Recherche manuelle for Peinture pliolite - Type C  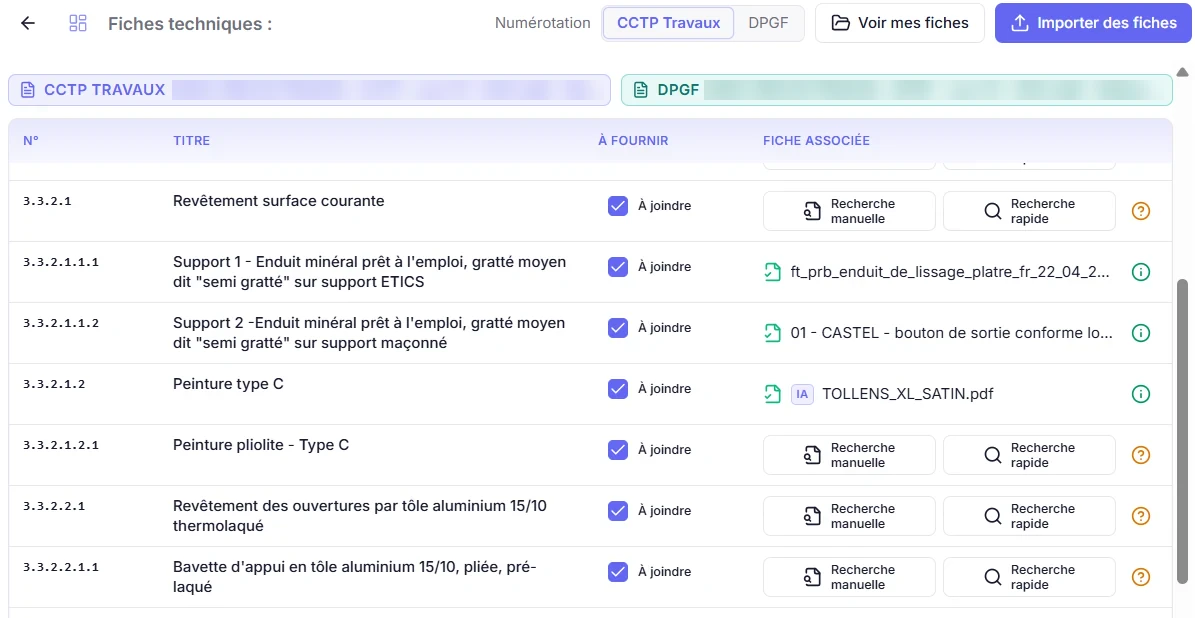coord(849,455)
